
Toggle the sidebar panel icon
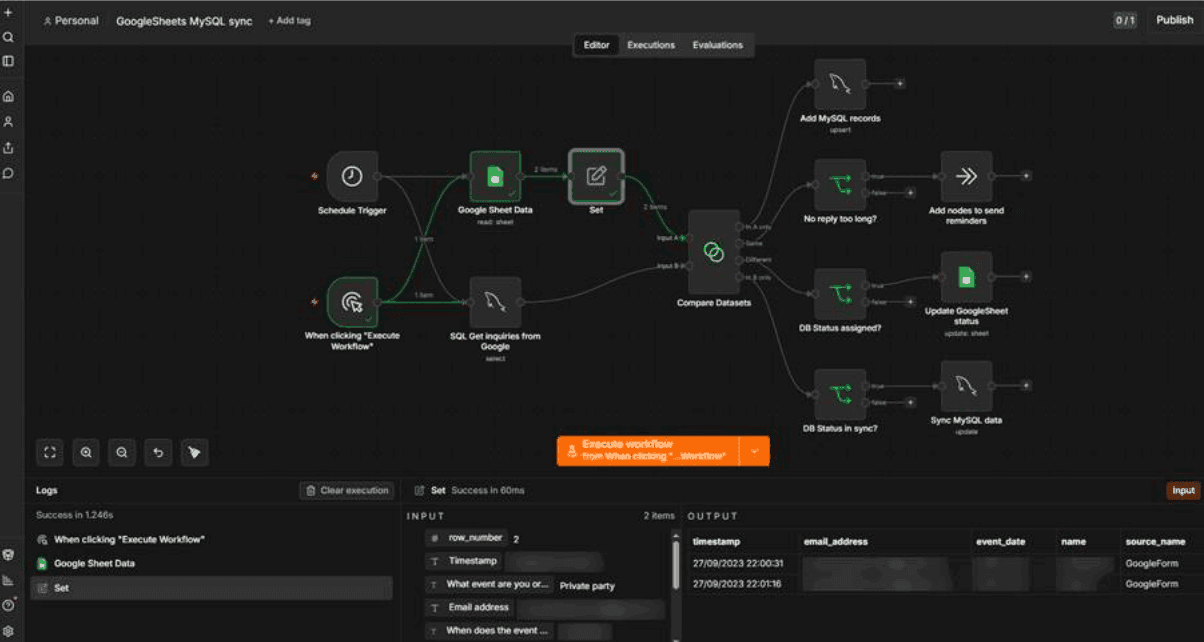[x=8, y=61]
